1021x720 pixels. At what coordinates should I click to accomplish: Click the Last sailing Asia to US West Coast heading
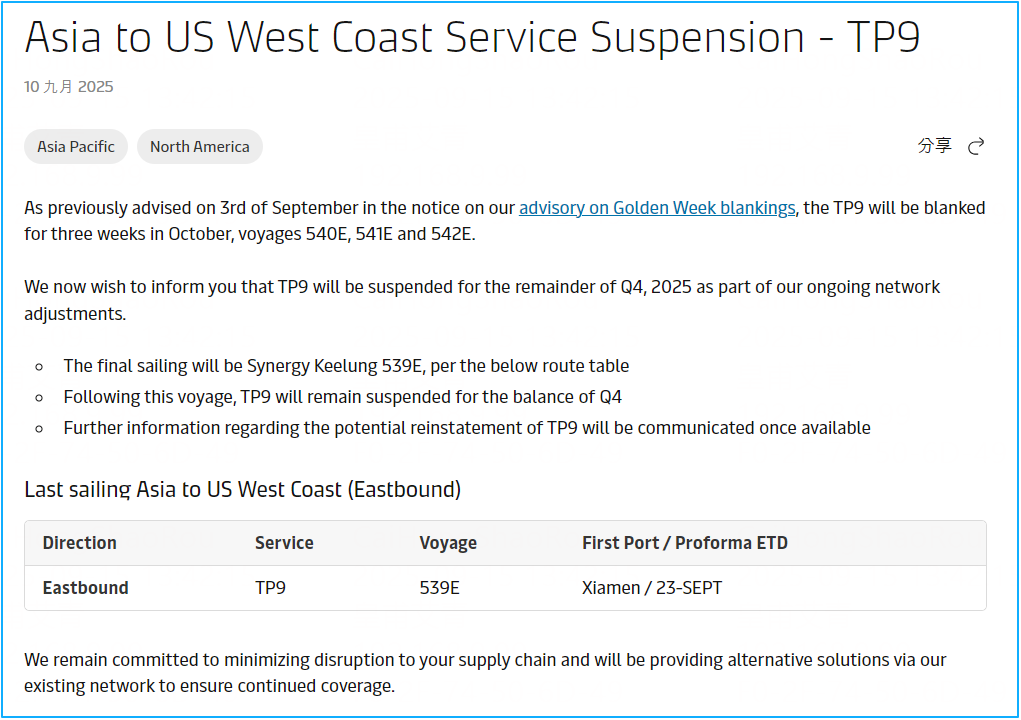[242, 490]
